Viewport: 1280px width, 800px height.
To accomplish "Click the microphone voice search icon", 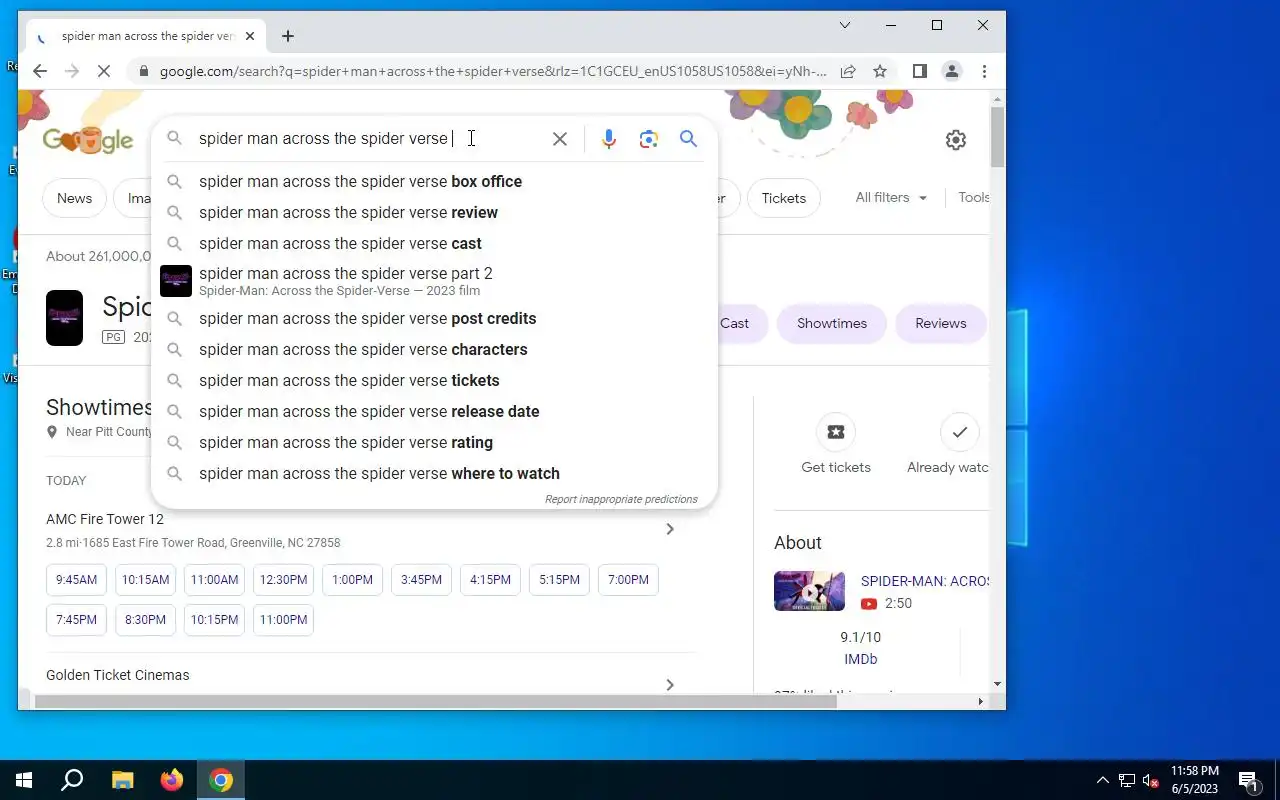I will [x=609, y=139].
